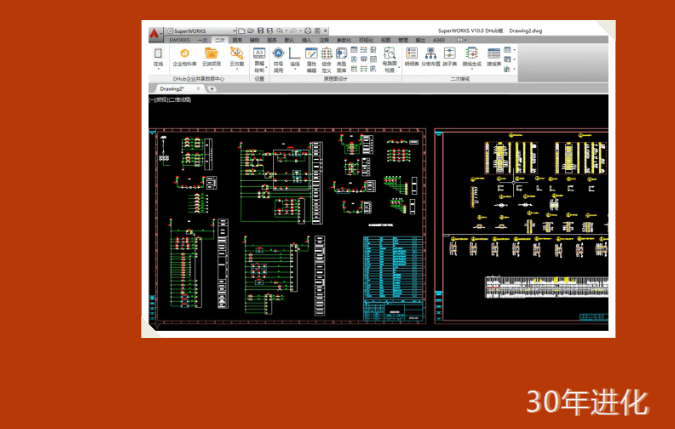Open the SuperWORKS workspace dropdown

click(201, 31)
